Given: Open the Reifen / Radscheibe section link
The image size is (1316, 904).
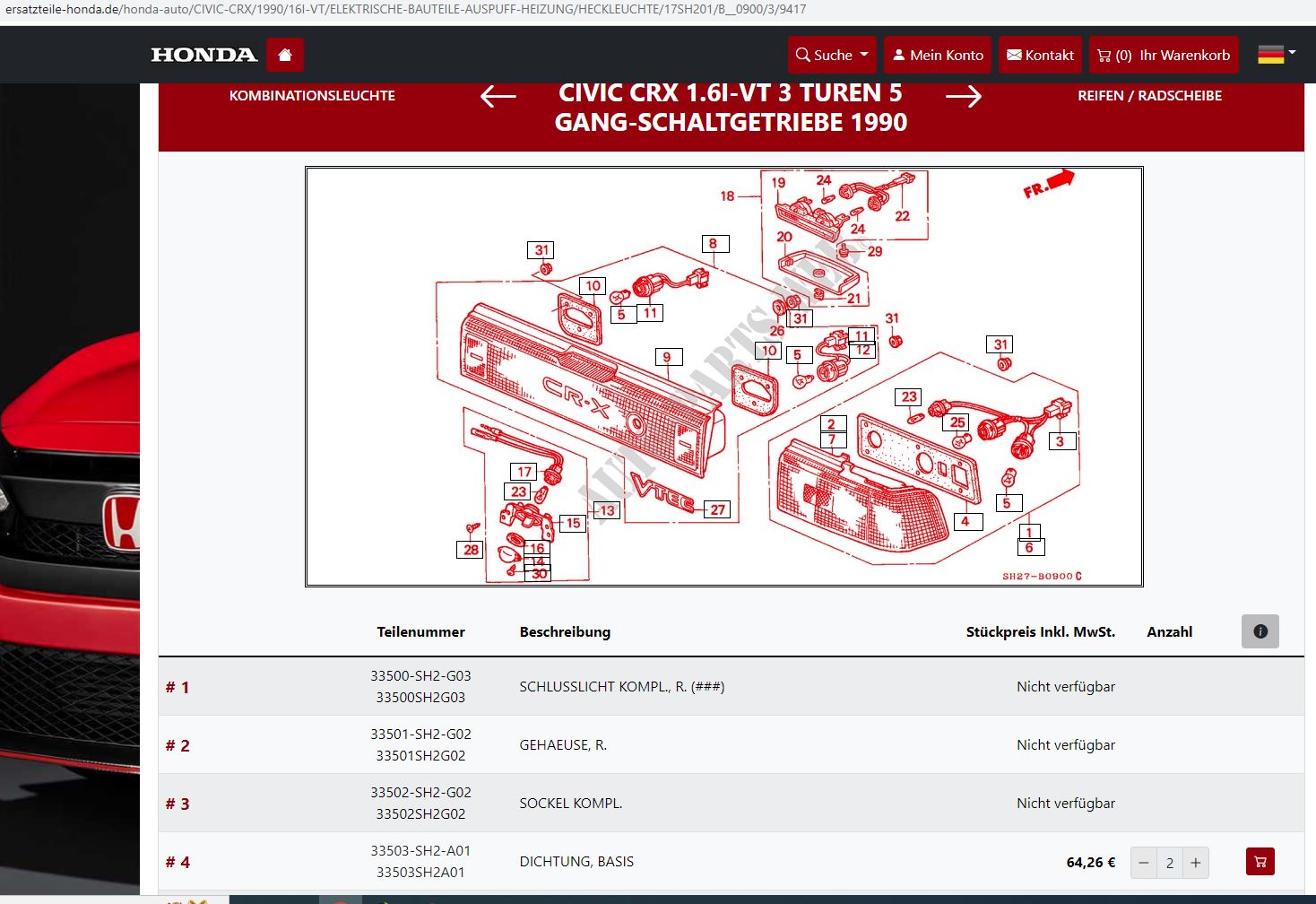Looking at the screenshot, I should tap(1149, 96).
